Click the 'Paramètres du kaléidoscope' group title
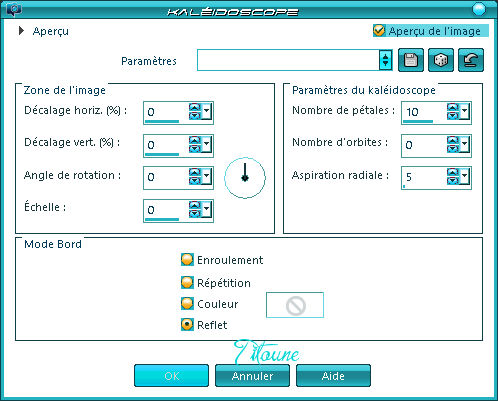 click(x=364, y=90)
